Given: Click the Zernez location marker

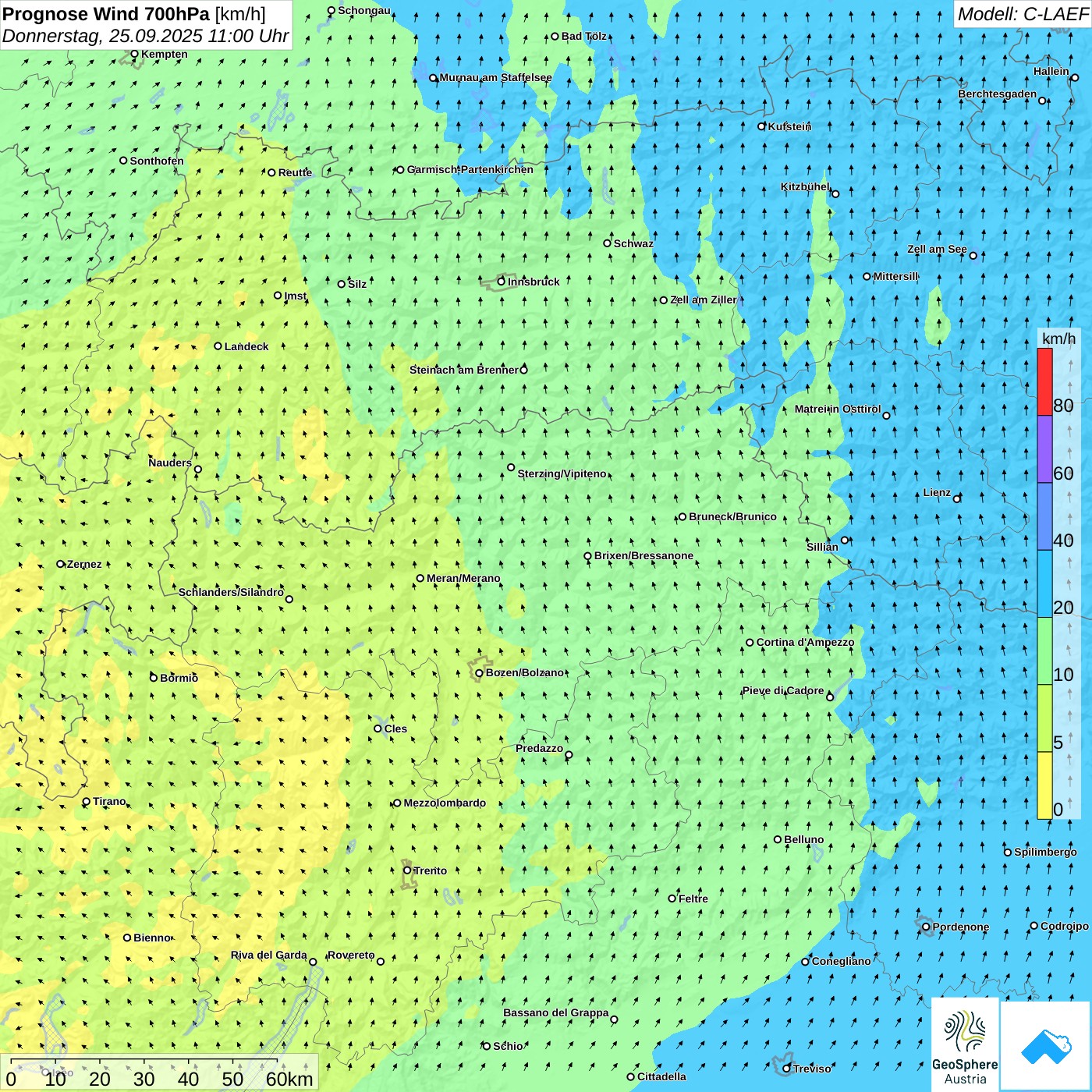Looking at the screenshot, I should [61, 564].
